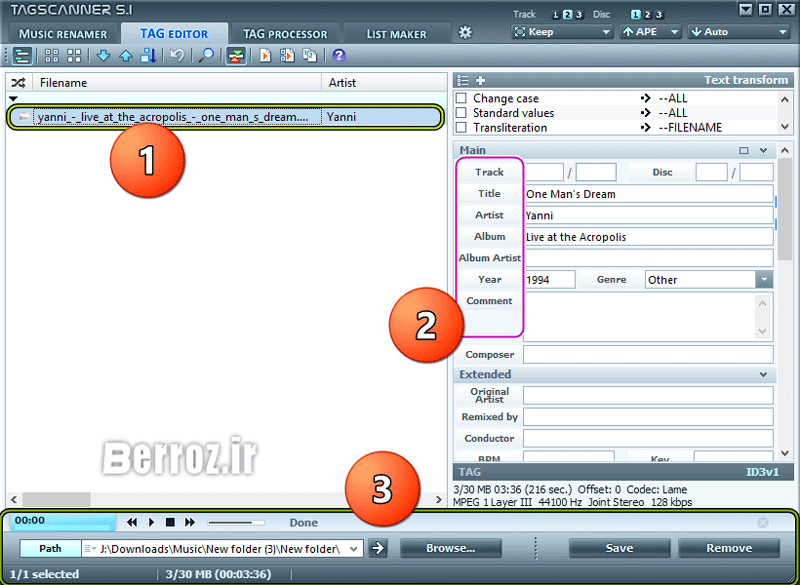Click the Composer input field

(x=648, y=354)
